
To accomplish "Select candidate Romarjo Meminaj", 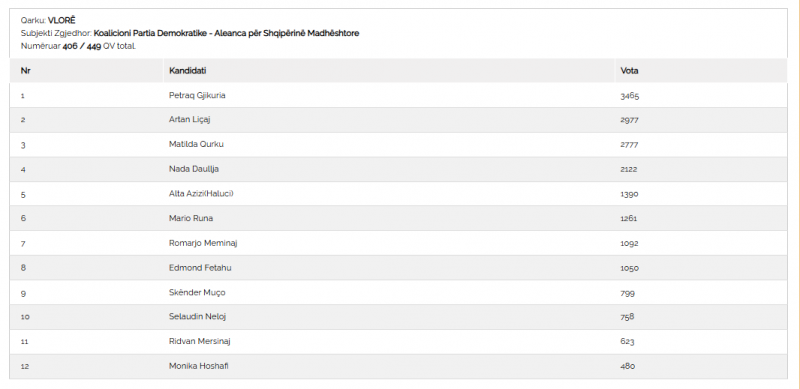I will click(203, 244).
